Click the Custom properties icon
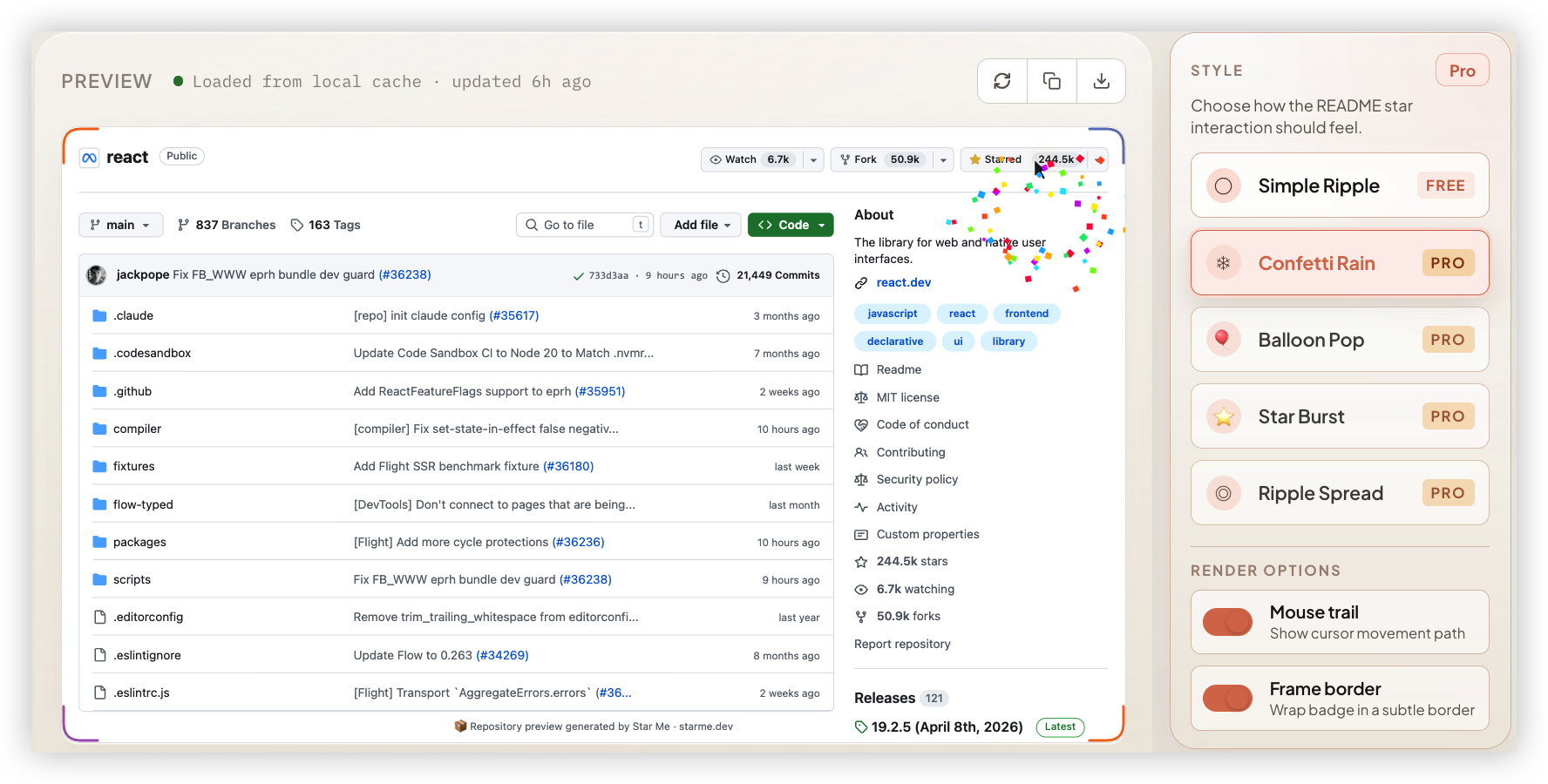 (x=861, y=535)
